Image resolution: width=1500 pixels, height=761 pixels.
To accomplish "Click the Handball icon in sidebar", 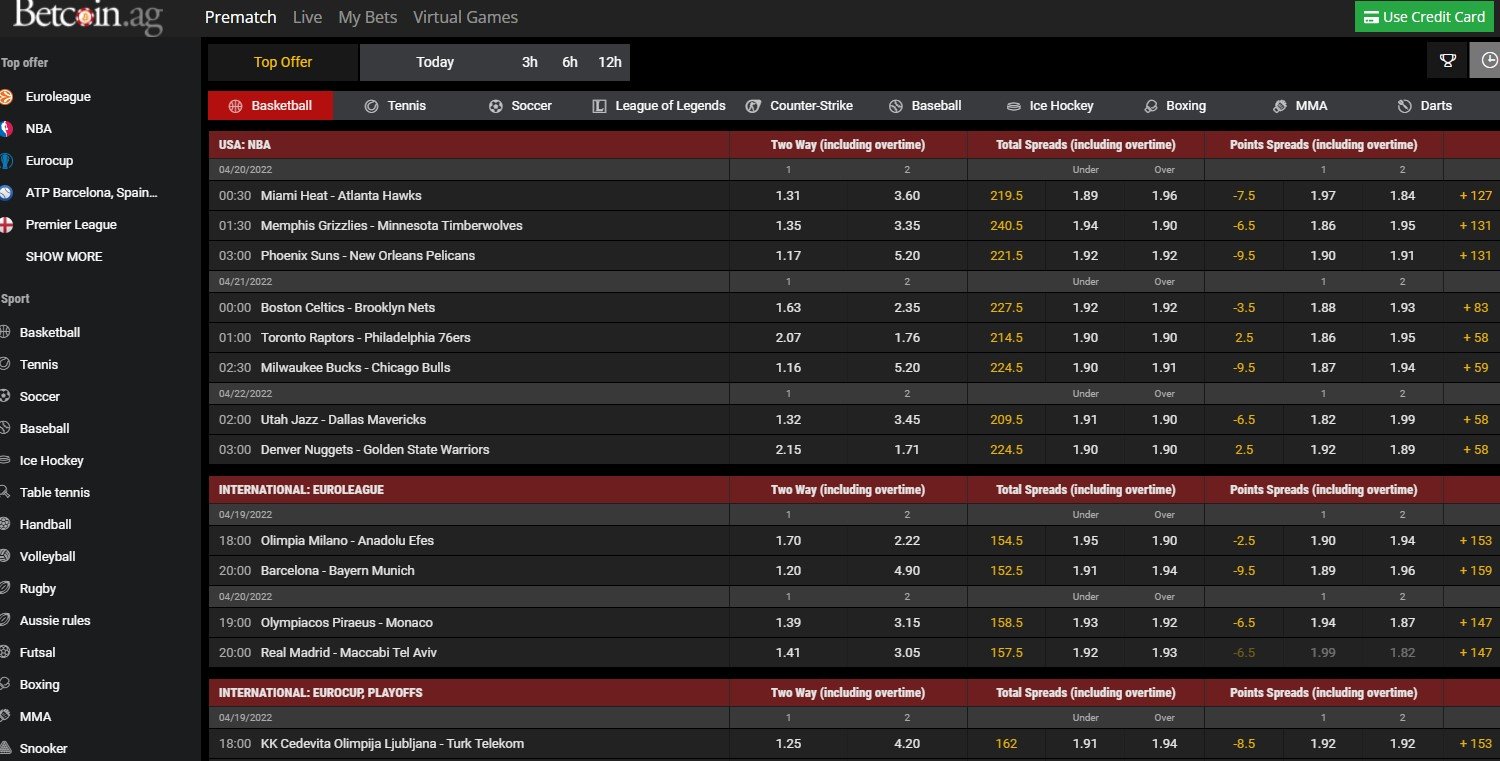I will coord(5,525).
